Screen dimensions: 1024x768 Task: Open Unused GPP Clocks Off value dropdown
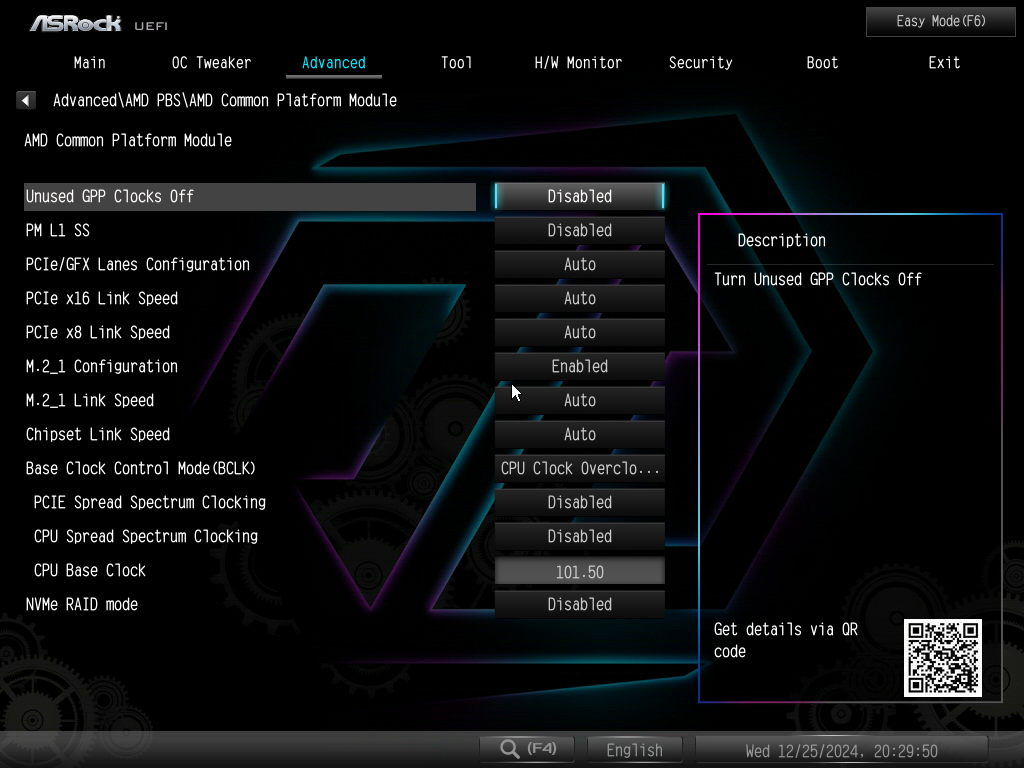coord(579,197)
